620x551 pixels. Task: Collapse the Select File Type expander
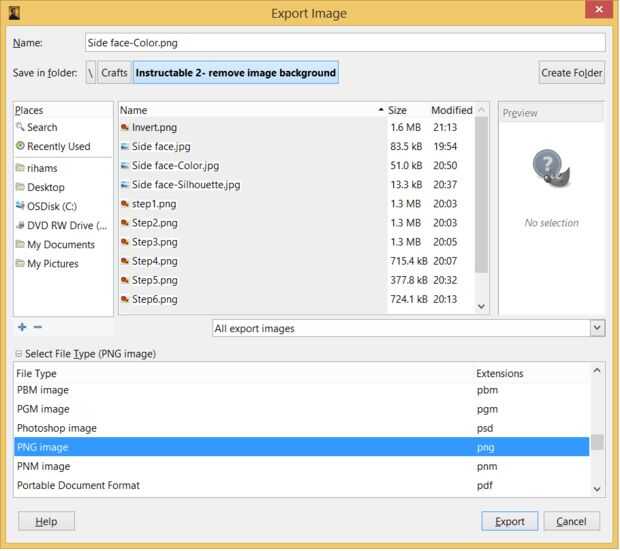pyautogui.click(x=19, y=354)
